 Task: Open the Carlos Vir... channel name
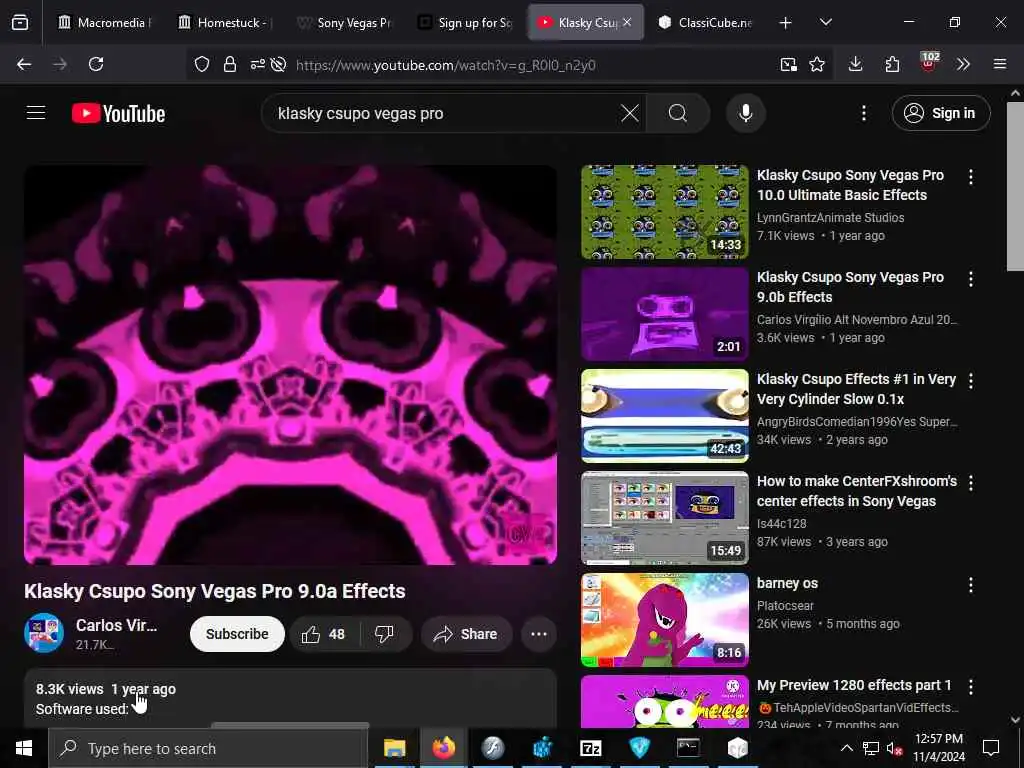point(116,625)
